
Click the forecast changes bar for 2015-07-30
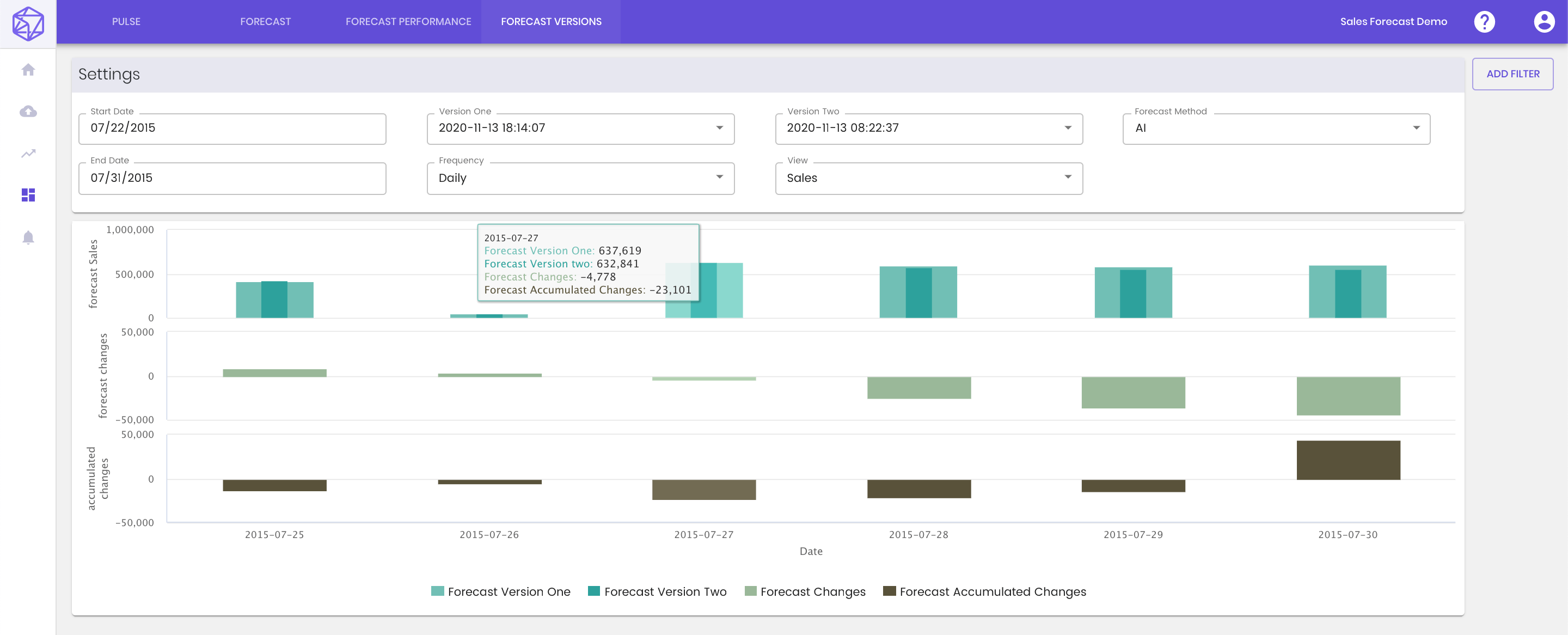1348,396
